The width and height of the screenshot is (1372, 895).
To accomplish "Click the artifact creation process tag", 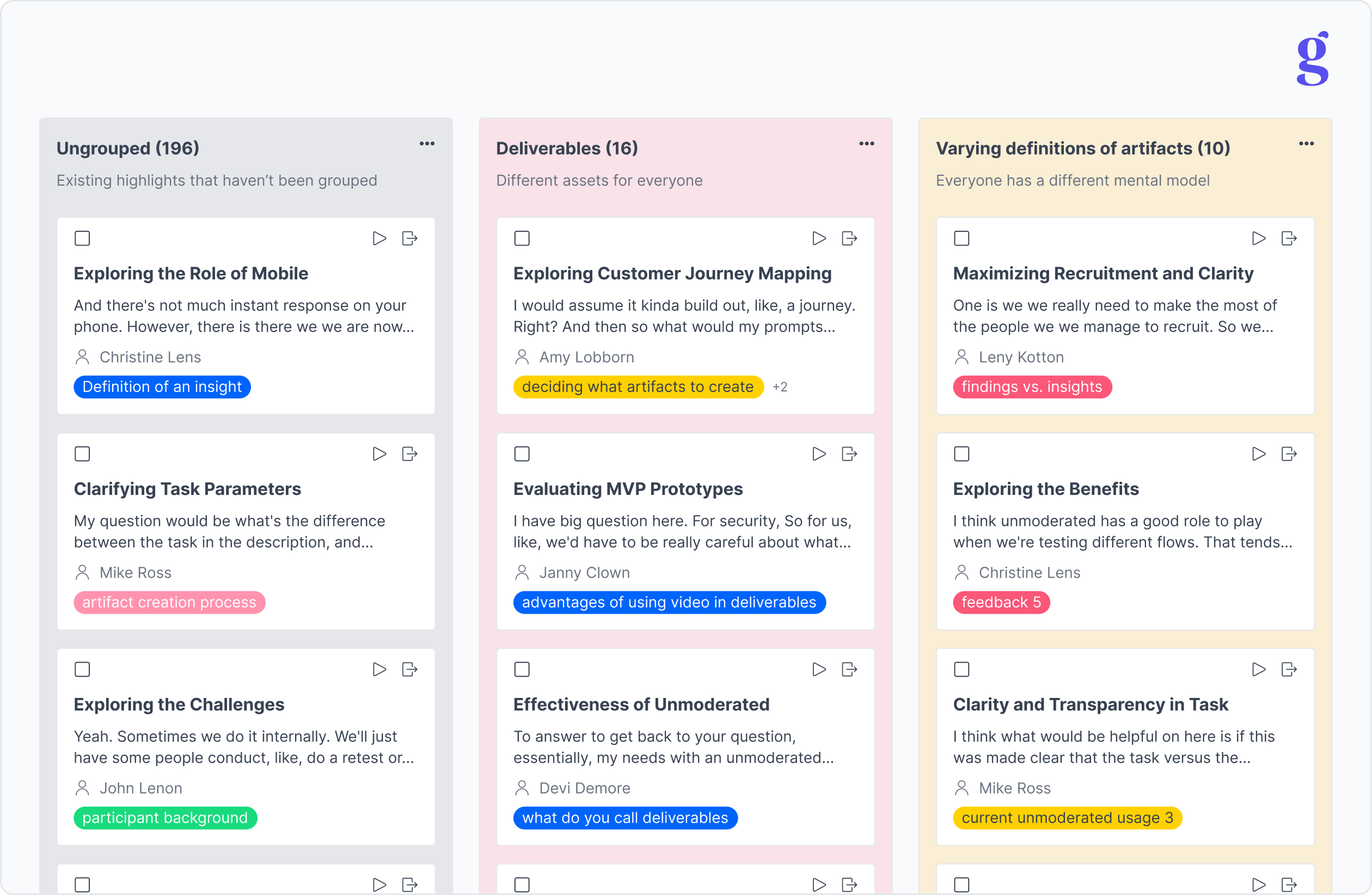I will click(x=169, y=603).
